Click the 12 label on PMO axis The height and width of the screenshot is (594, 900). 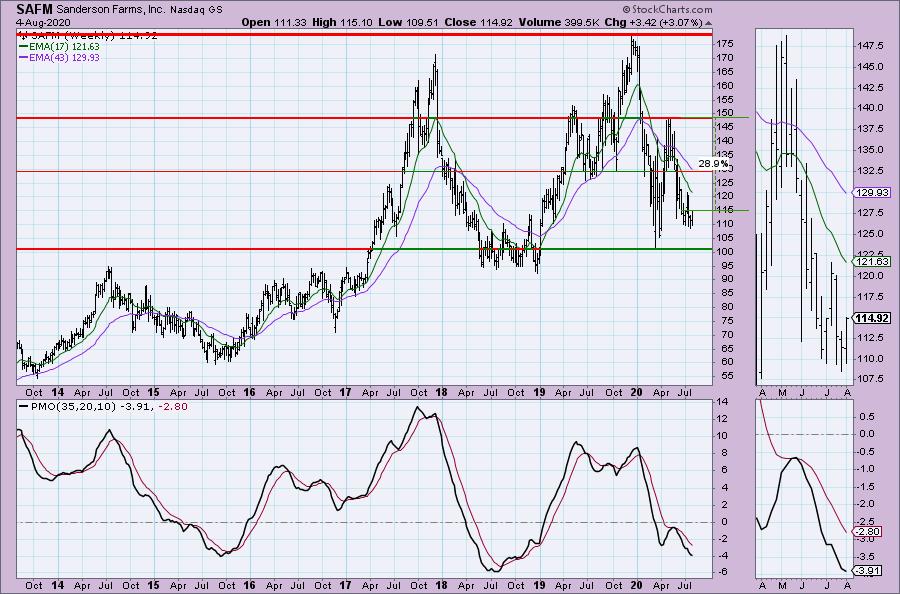[x=722, y=418]
